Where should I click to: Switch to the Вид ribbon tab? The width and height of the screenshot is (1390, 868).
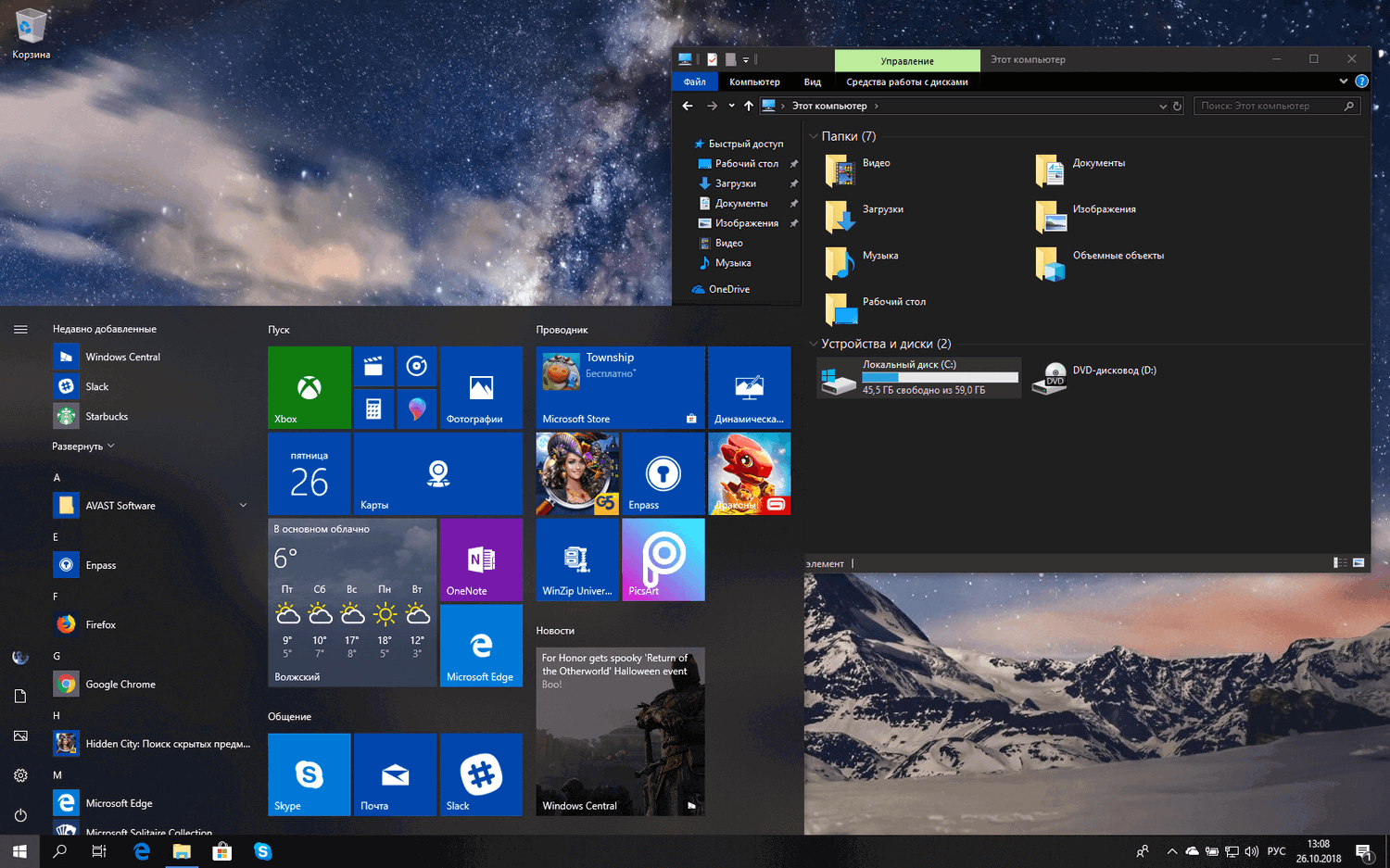point(812,82)
